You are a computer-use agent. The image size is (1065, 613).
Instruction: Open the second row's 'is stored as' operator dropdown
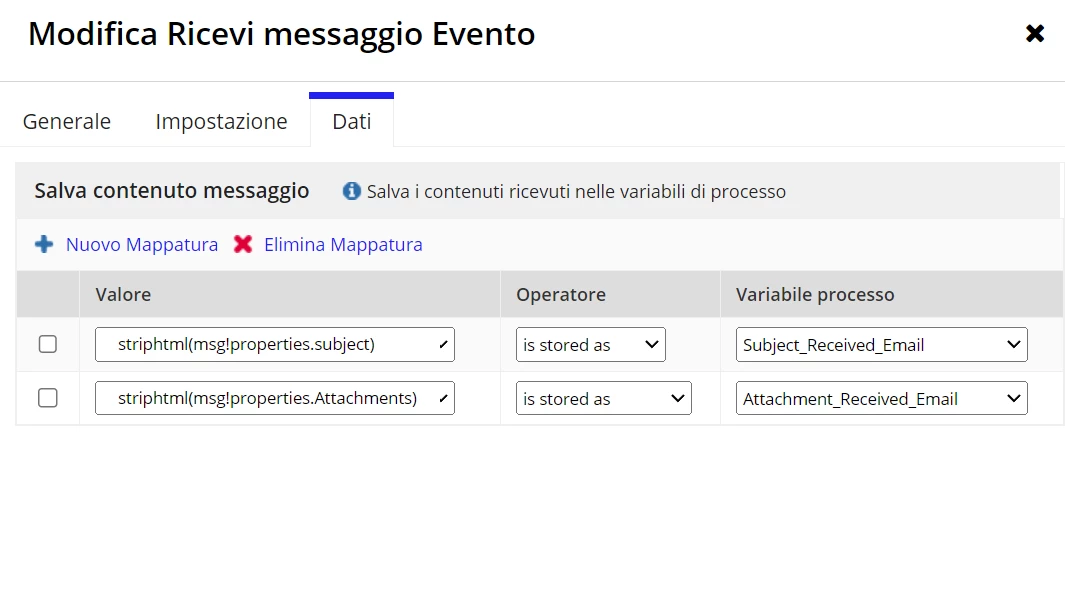coord(603,398)
